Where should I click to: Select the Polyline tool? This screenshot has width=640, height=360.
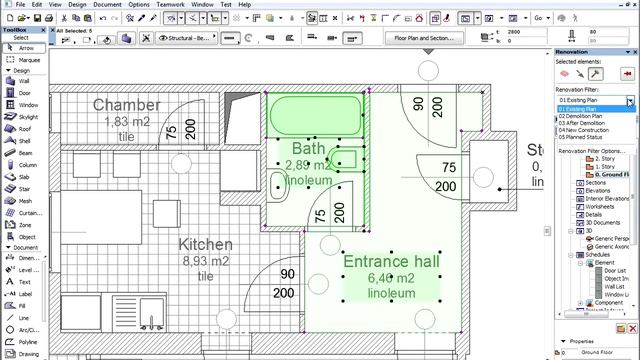tap(24, 342)
